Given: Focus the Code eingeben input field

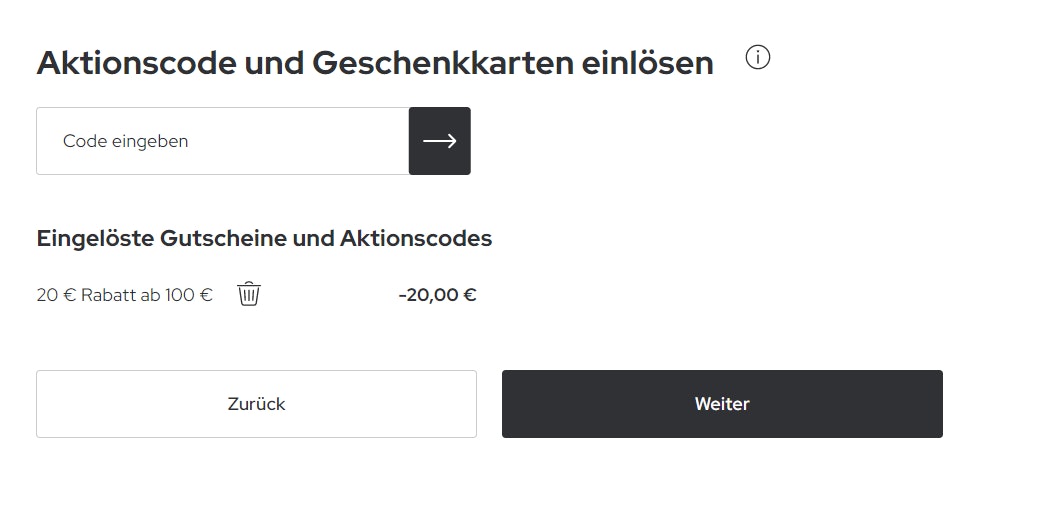Looking at the screenshot, I should tap(222, 141).
